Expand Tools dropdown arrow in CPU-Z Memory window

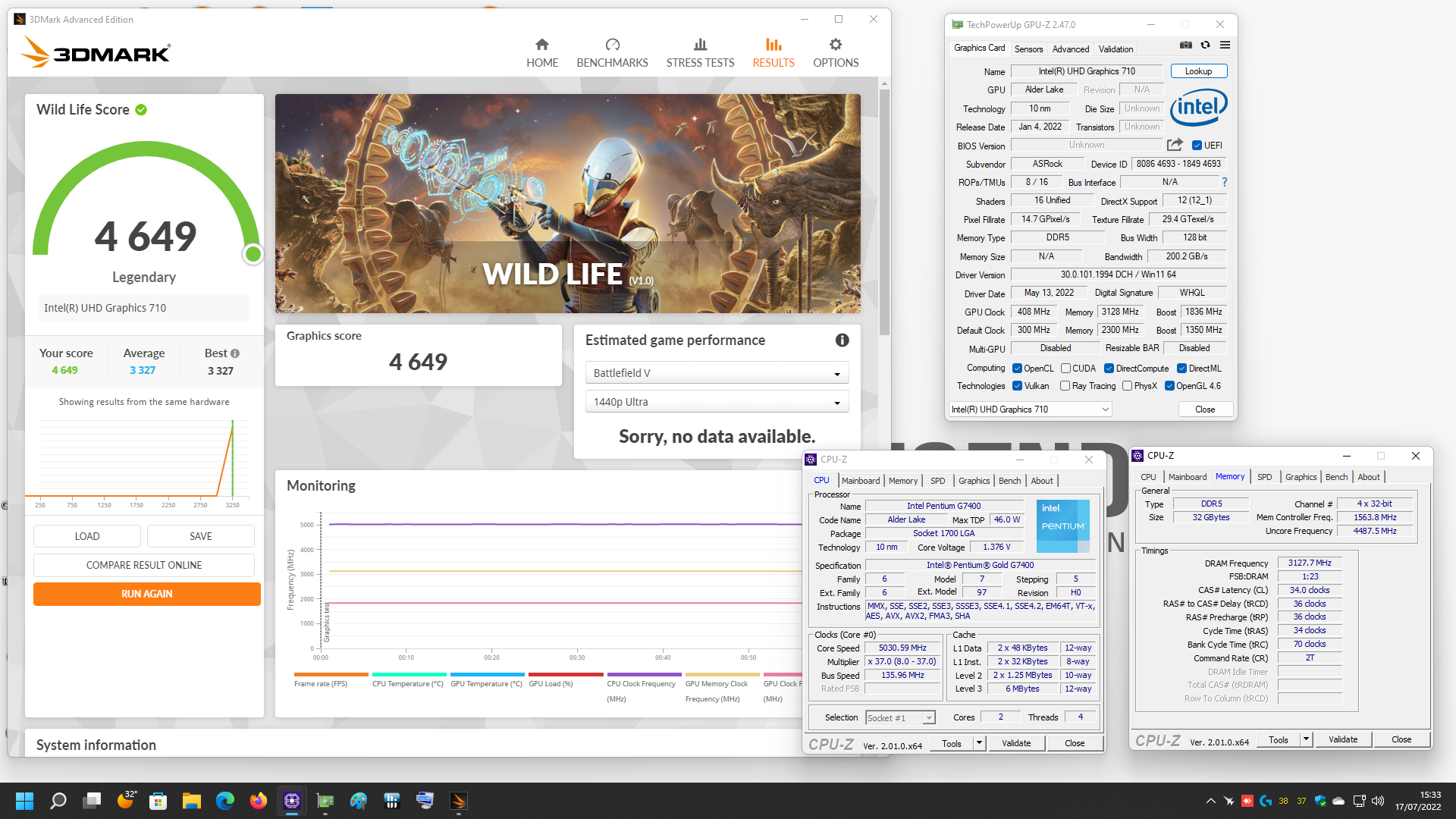tap(1306, 739)
